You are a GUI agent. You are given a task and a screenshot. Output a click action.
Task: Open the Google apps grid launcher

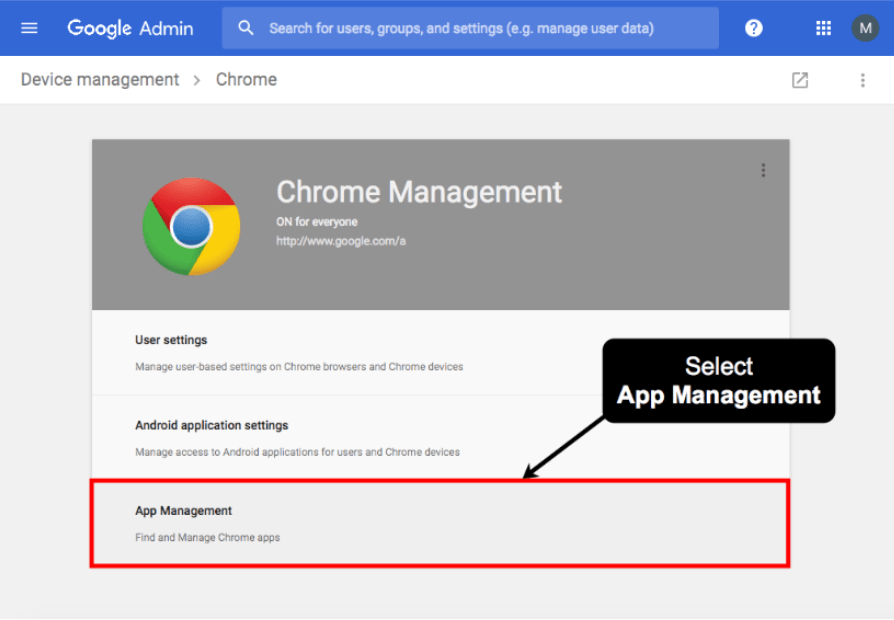pos(823,28)
